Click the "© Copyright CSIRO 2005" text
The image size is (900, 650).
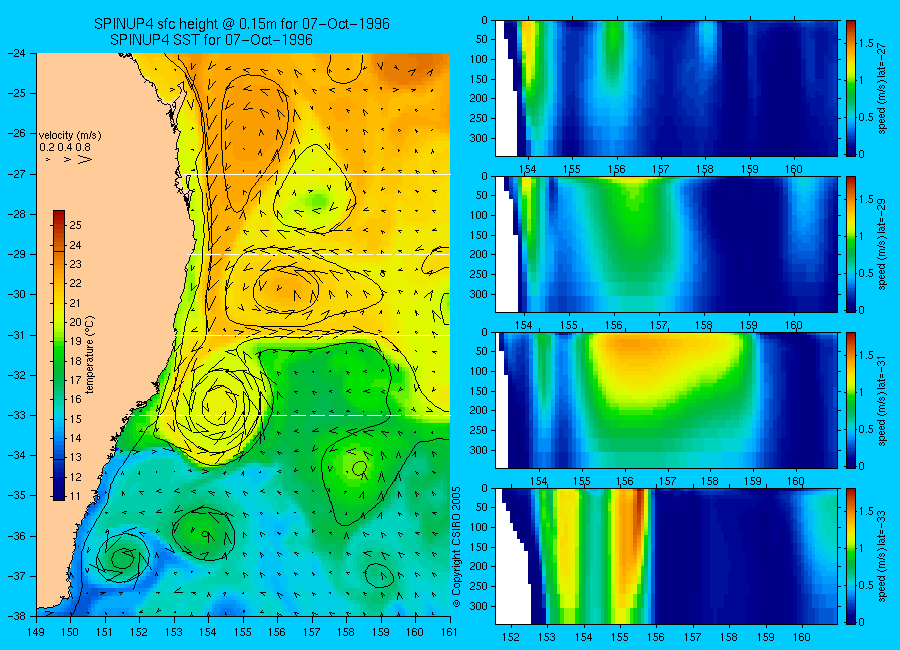pyautogui.click(x=456, y=547)
